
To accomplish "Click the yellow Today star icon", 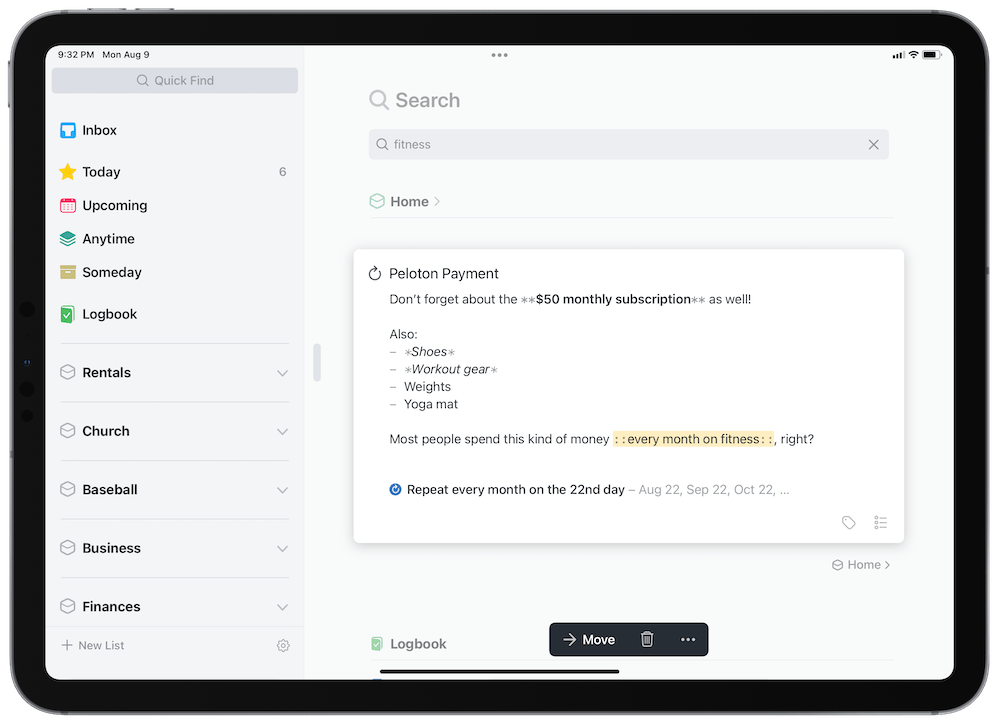I will tap(68, 172).
